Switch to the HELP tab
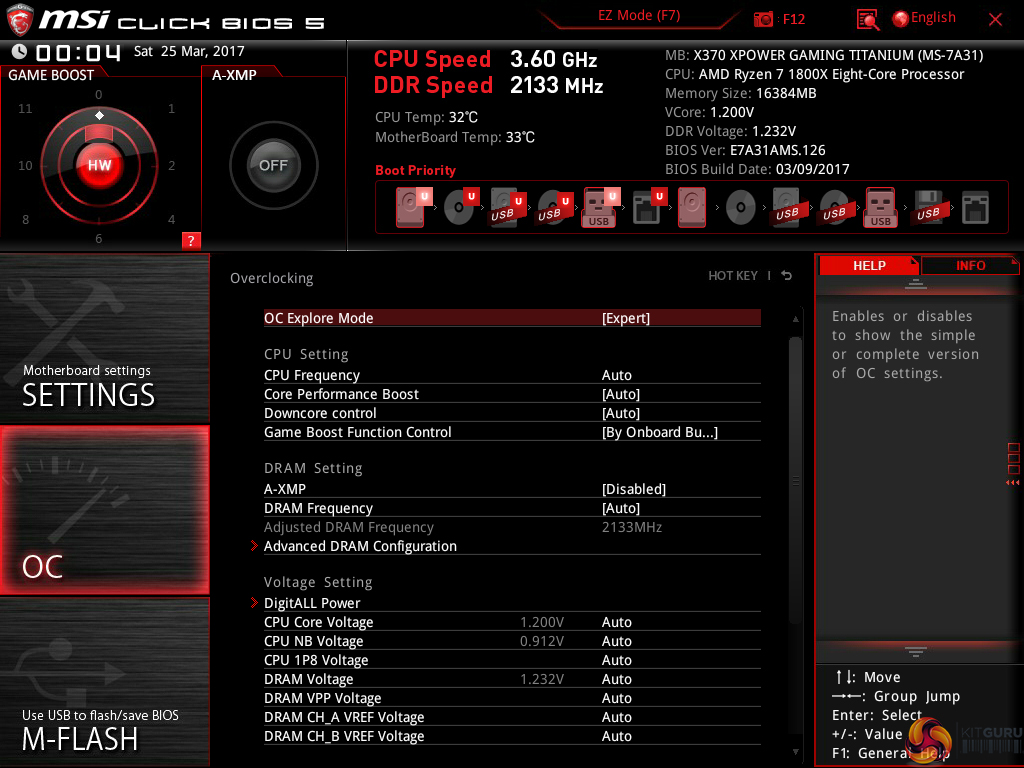 coord(869,266)
